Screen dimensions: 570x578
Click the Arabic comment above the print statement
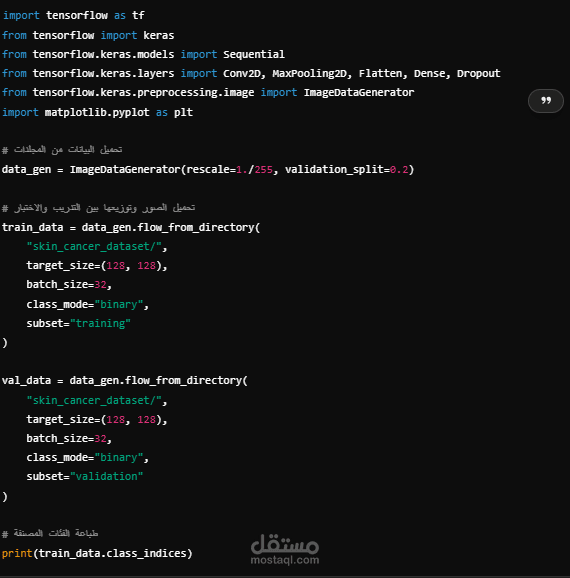pos(50,533)
